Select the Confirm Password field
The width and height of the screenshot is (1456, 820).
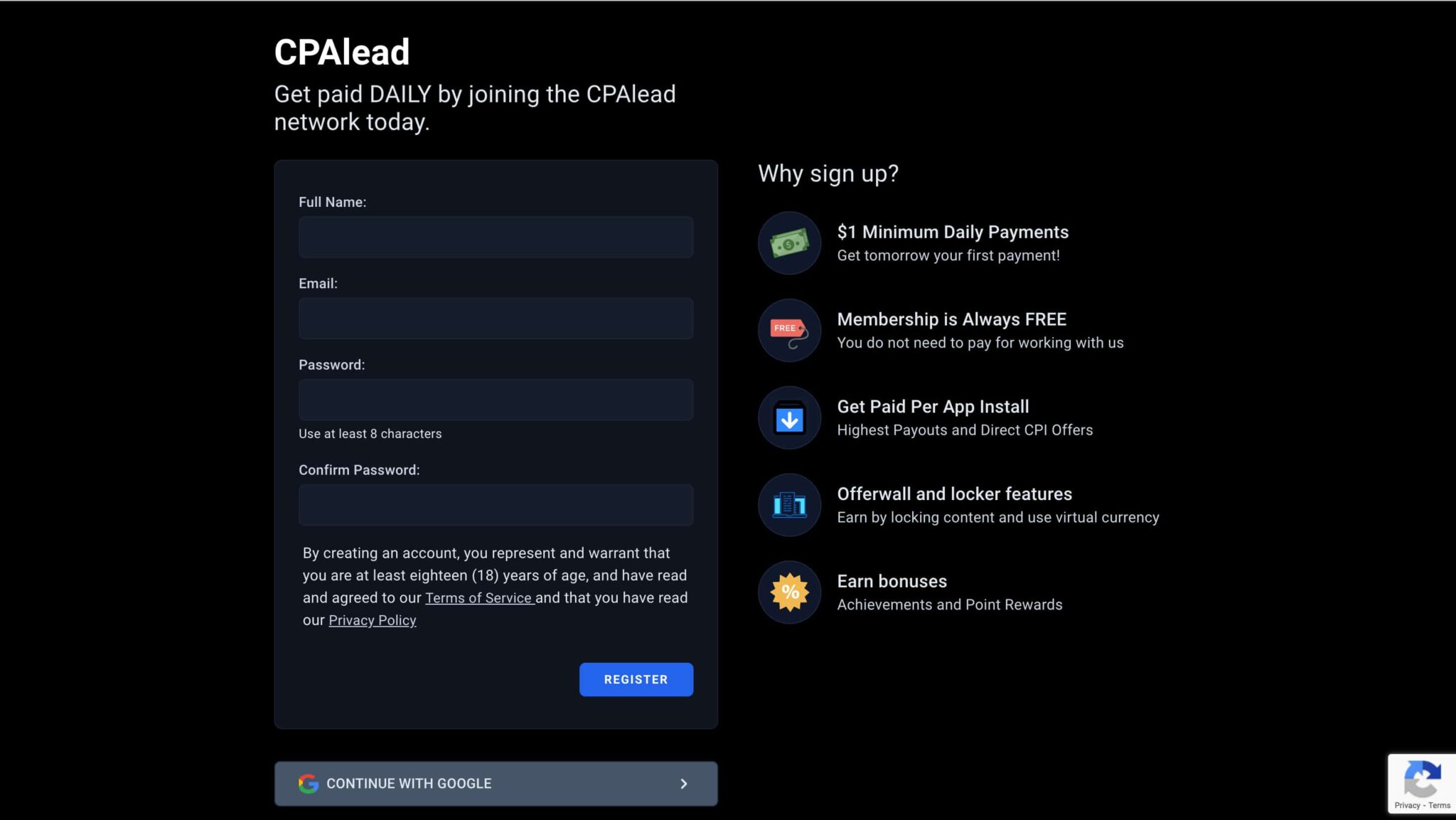[x=496, y=504]
